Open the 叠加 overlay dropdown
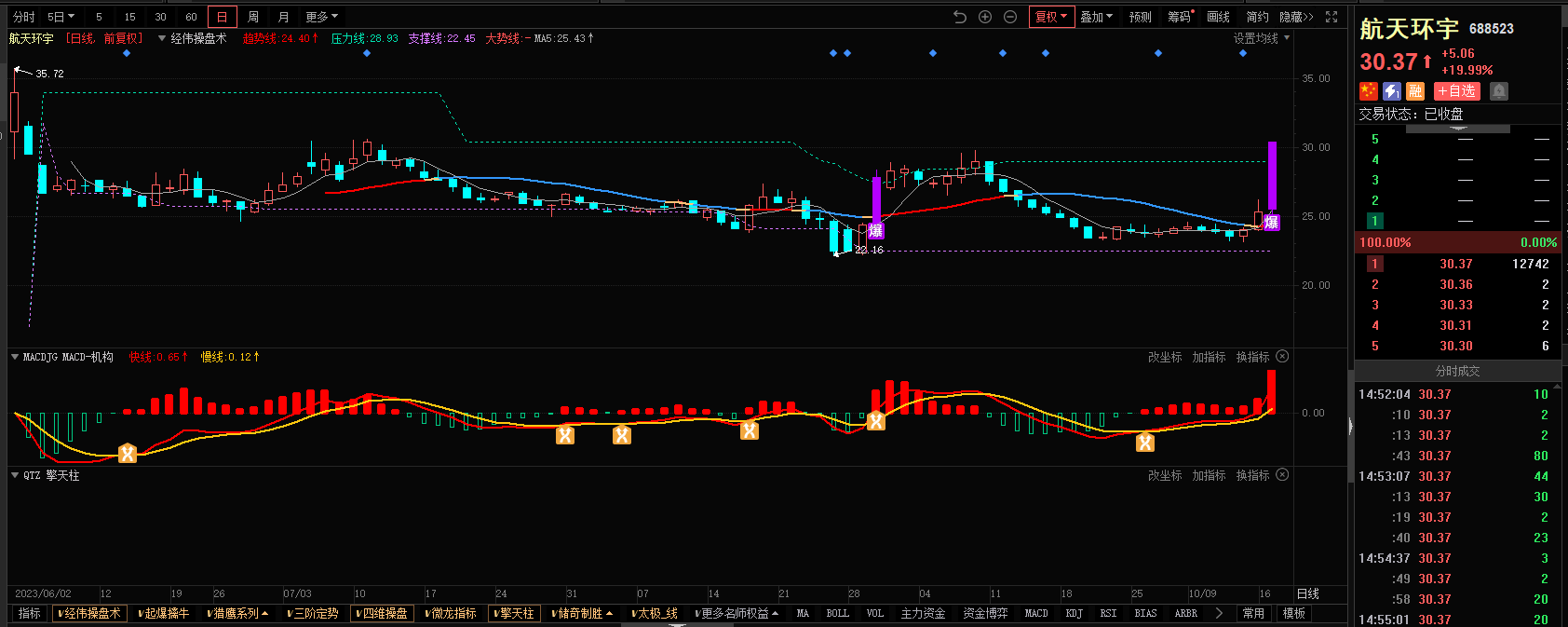This screenshot has width=1568, height=627. pos(1096,17)
